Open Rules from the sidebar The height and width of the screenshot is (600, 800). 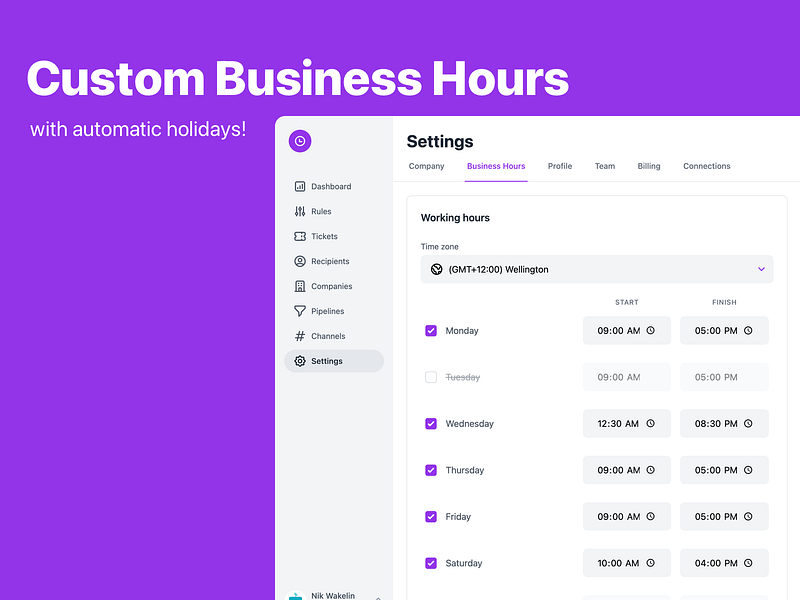334,211
